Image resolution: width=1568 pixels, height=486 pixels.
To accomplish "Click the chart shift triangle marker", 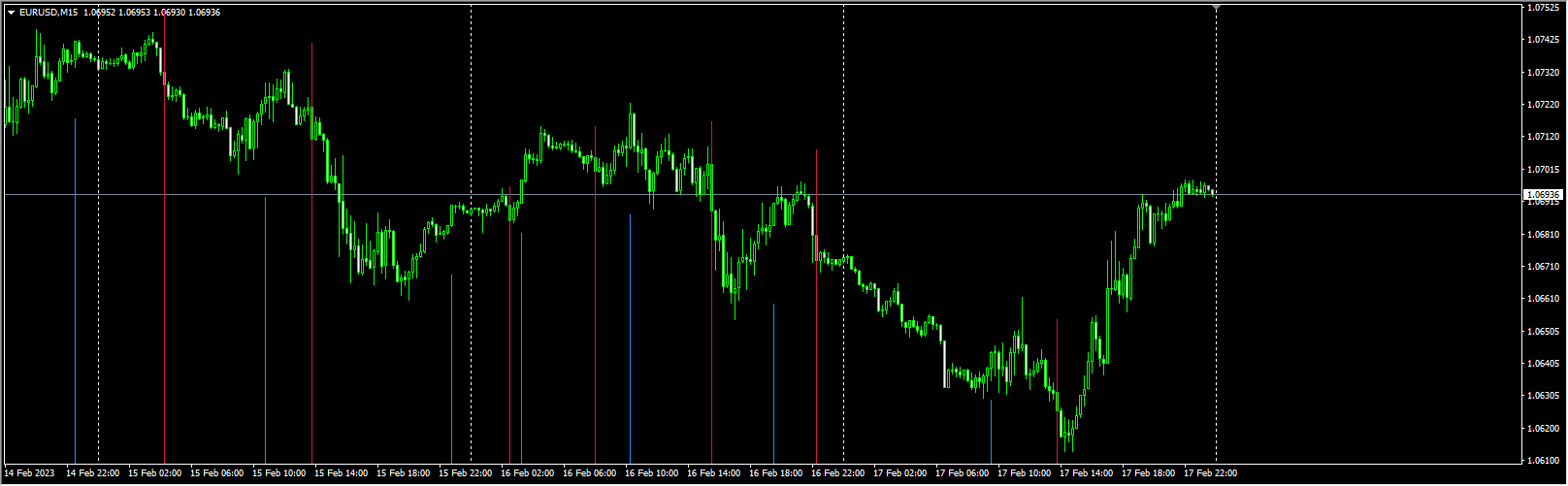I will [1216, 7].
